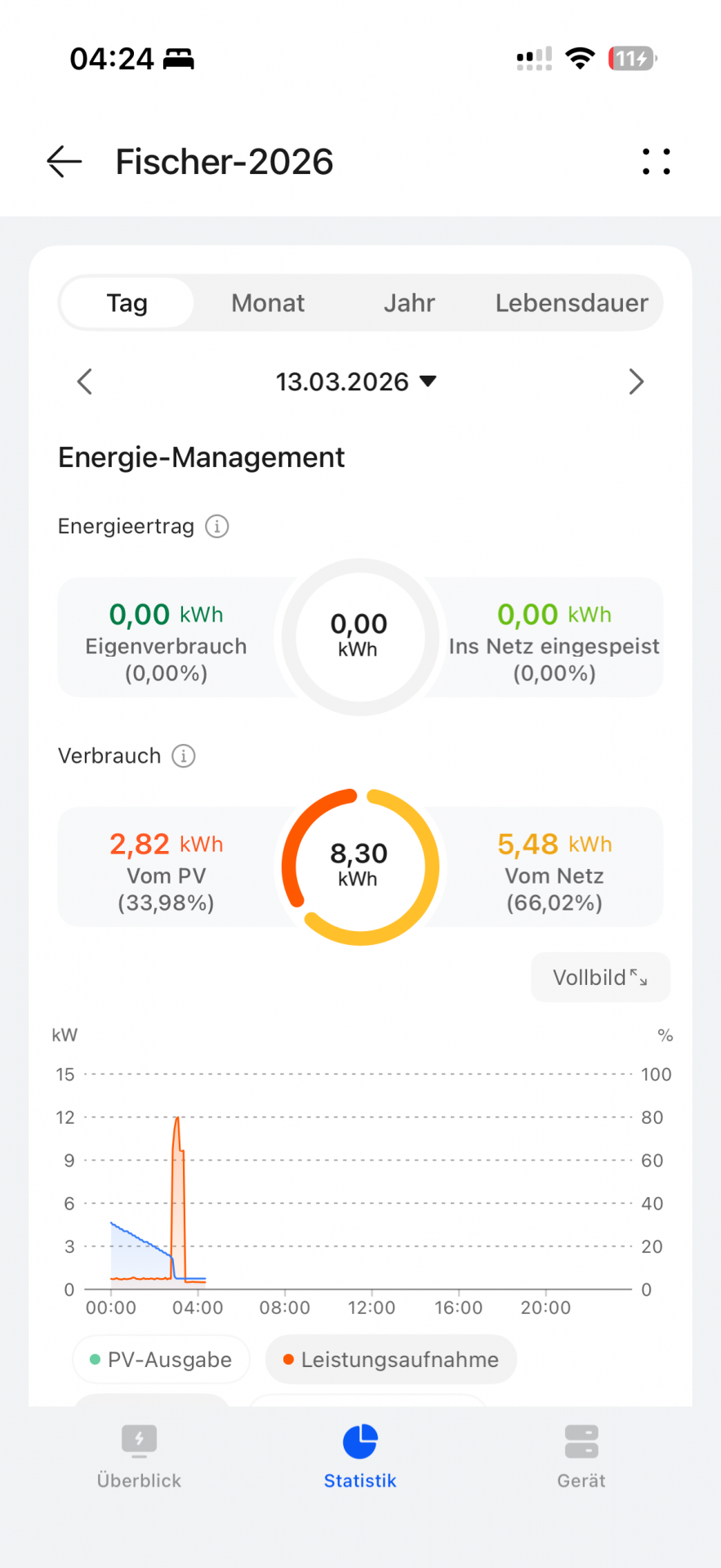
Task: Open the 13.03.2026 date dropdown
Action: pyautogui.click(x=356, y=381)
